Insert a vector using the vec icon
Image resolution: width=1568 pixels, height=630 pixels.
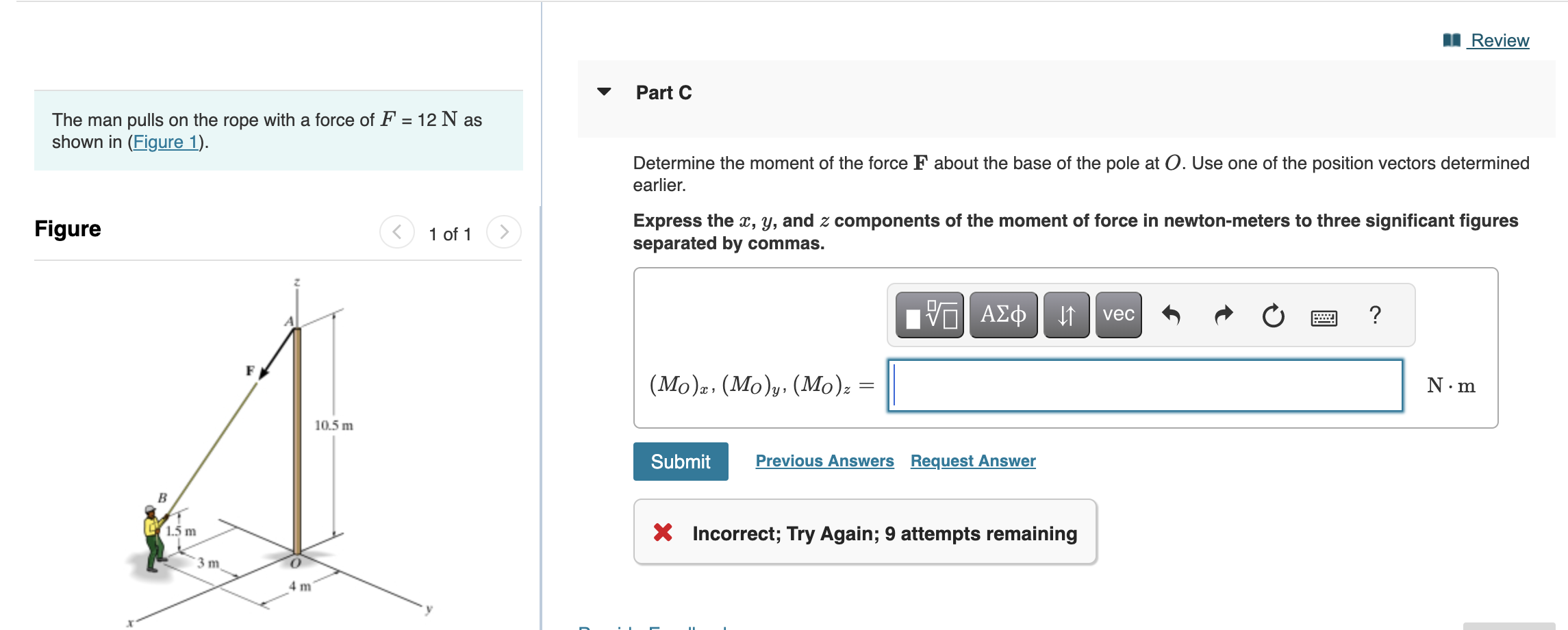tap(1117, 315)
